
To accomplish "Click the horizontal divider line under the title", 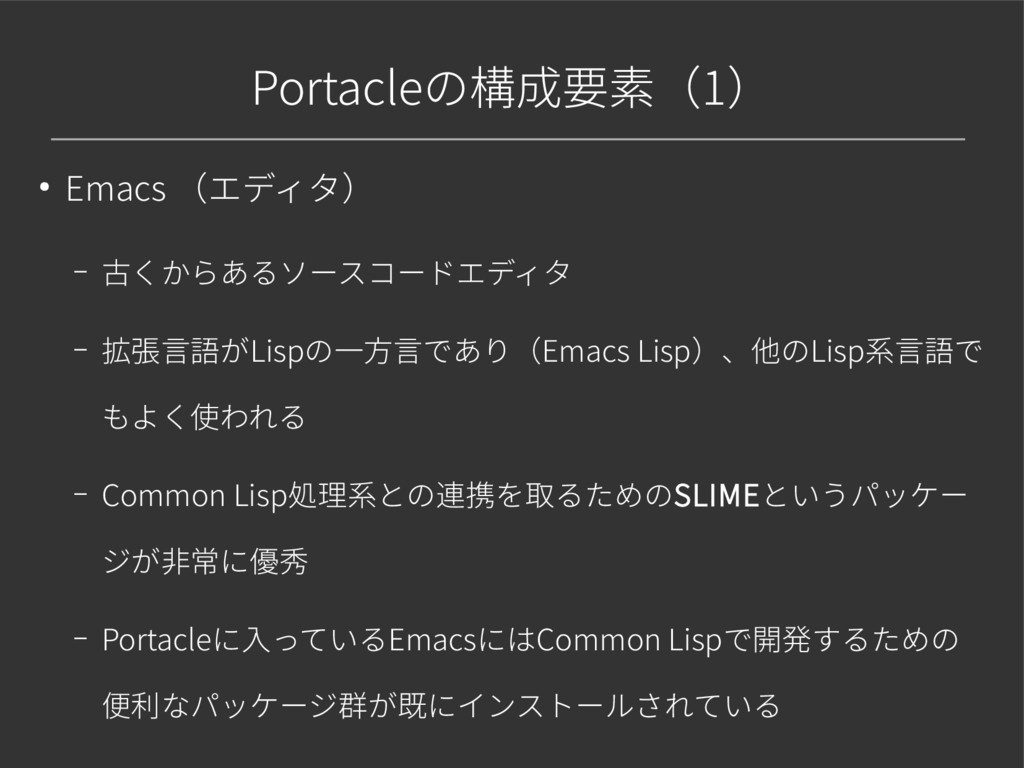I will coord(508,139).
